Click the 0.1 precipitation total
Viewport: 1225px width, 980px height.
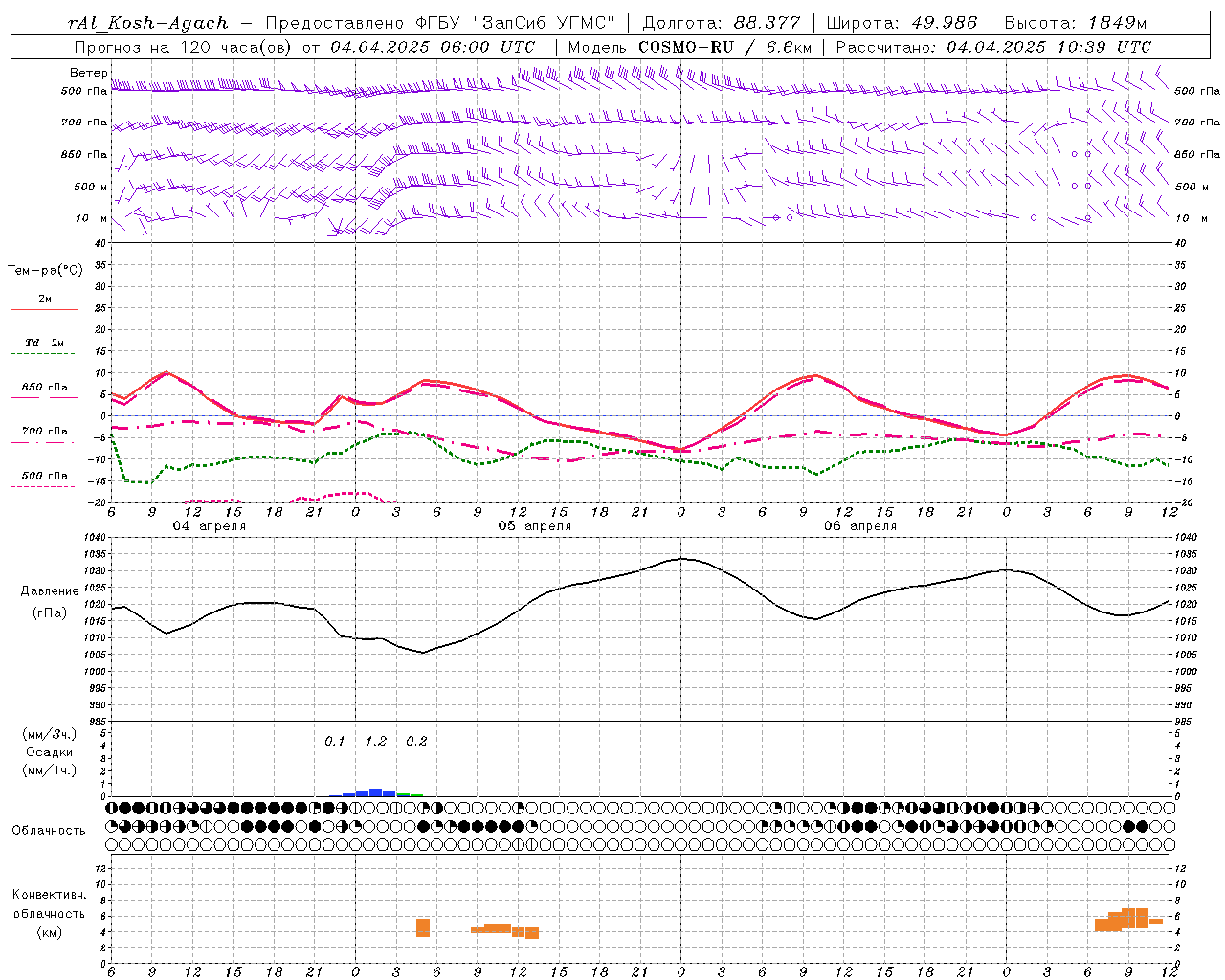[x=334, y=741]
